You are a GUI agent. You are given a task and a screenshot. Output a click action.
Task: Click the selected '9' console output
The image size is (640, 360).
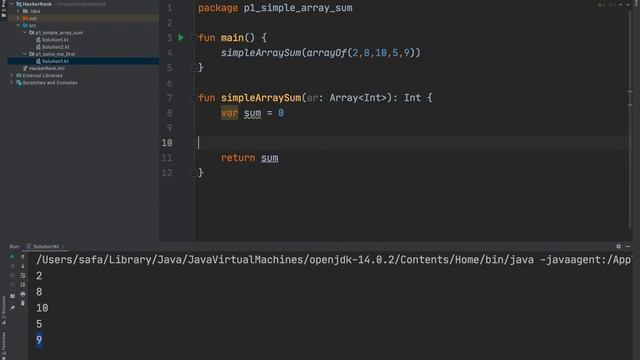39,340
